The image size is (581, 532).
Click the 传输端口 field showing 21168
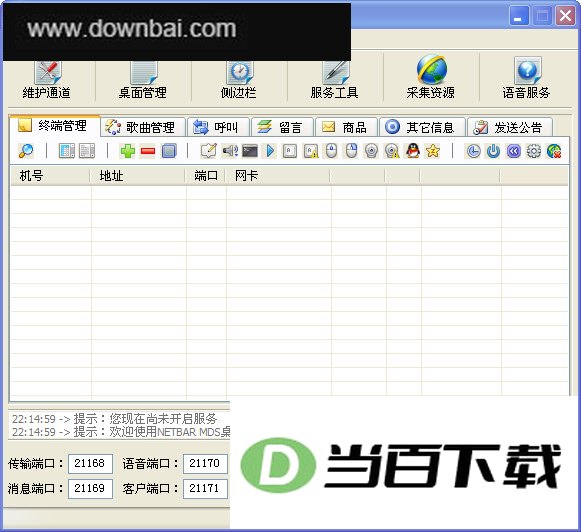90,463
